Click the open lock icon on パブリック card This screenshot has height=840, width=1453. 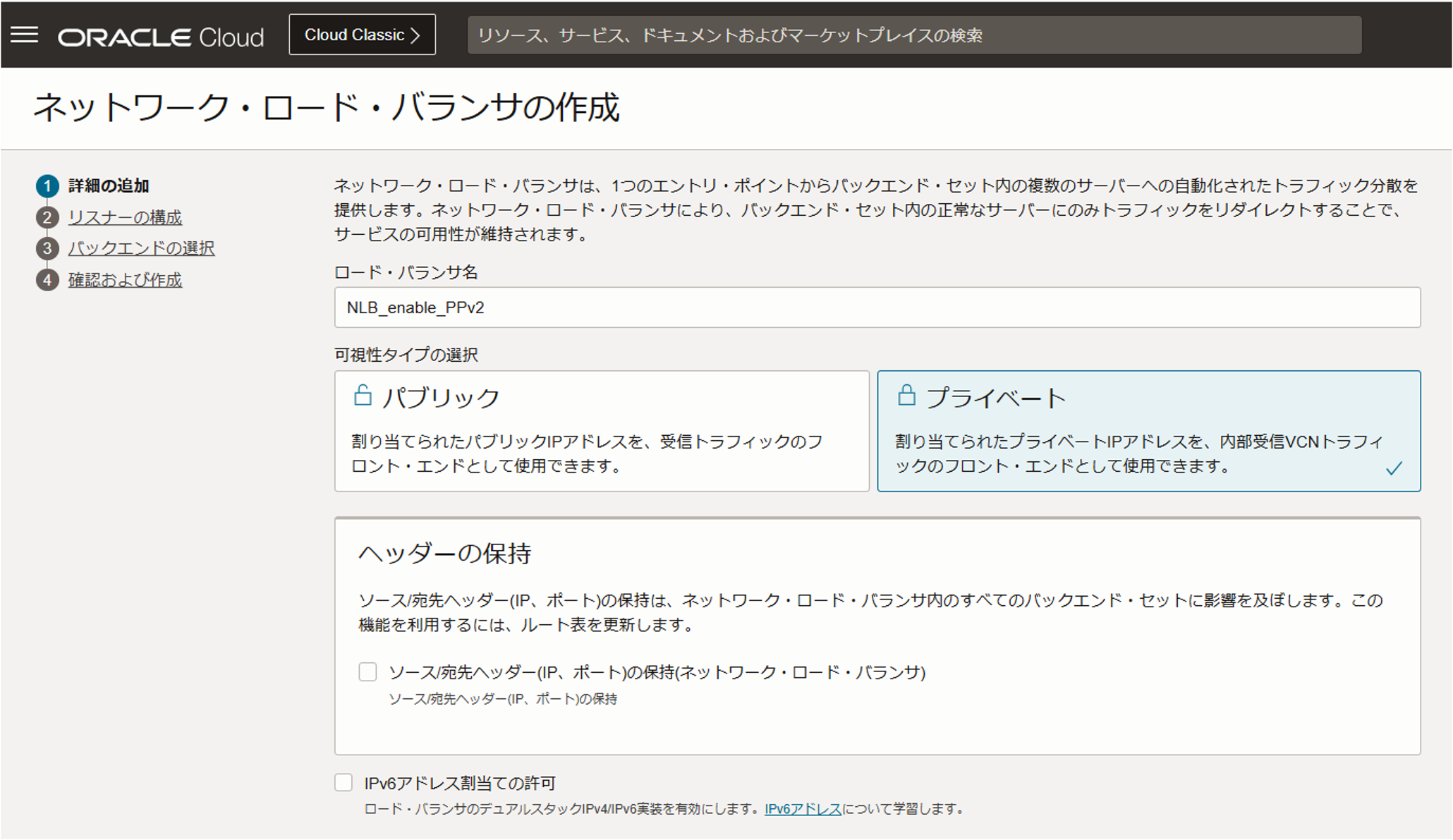[364, 395]
